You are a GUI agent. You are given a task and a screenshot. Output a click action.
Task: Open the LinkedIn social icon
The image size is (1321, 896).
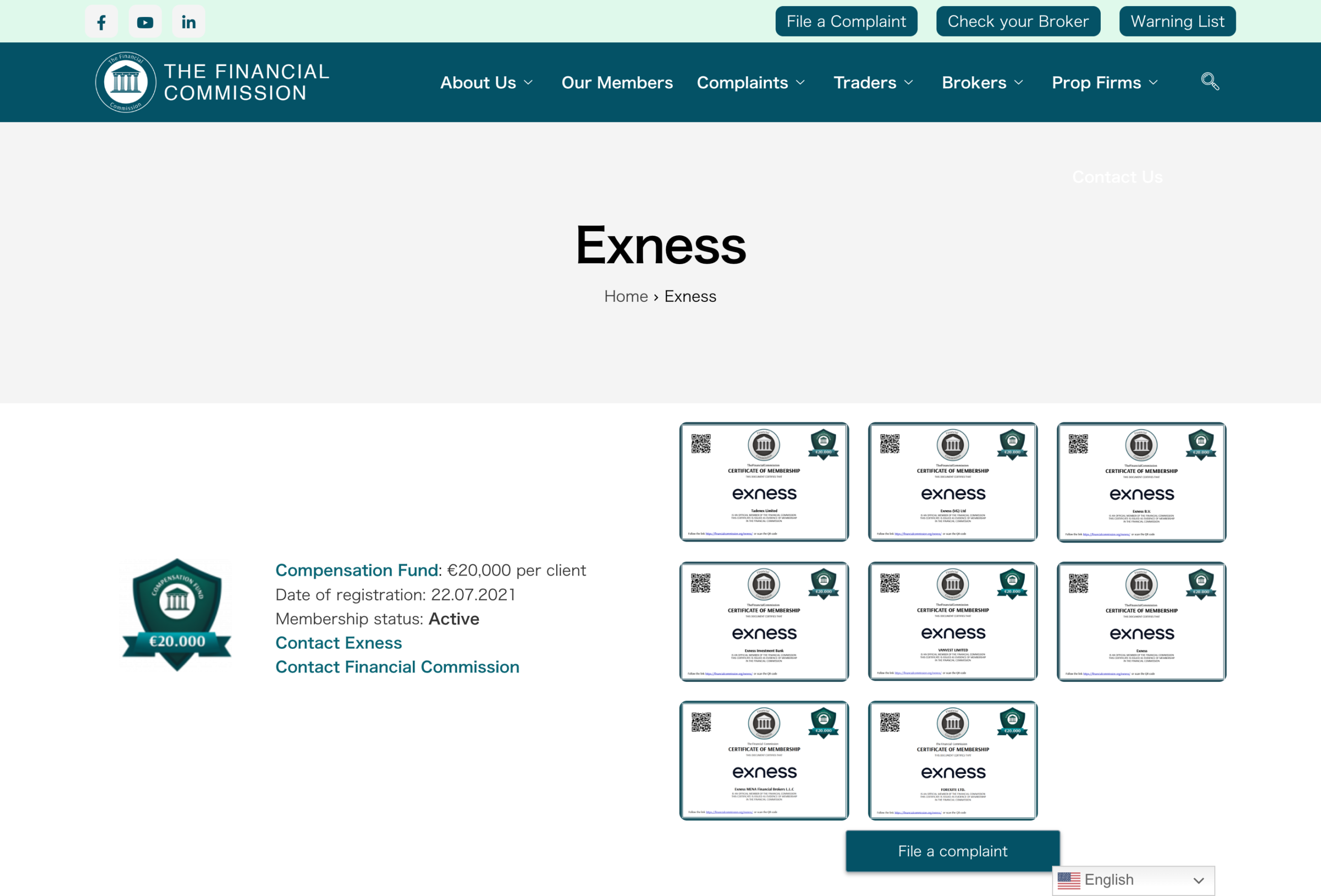coord(189,22)
